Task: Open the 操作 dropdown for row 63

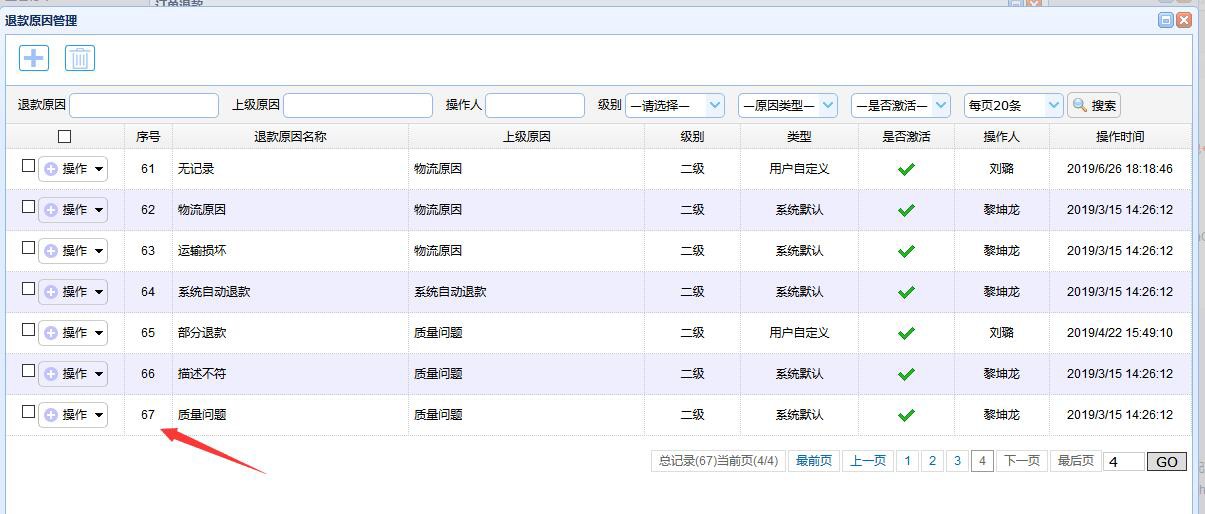Action: (73, 251)
